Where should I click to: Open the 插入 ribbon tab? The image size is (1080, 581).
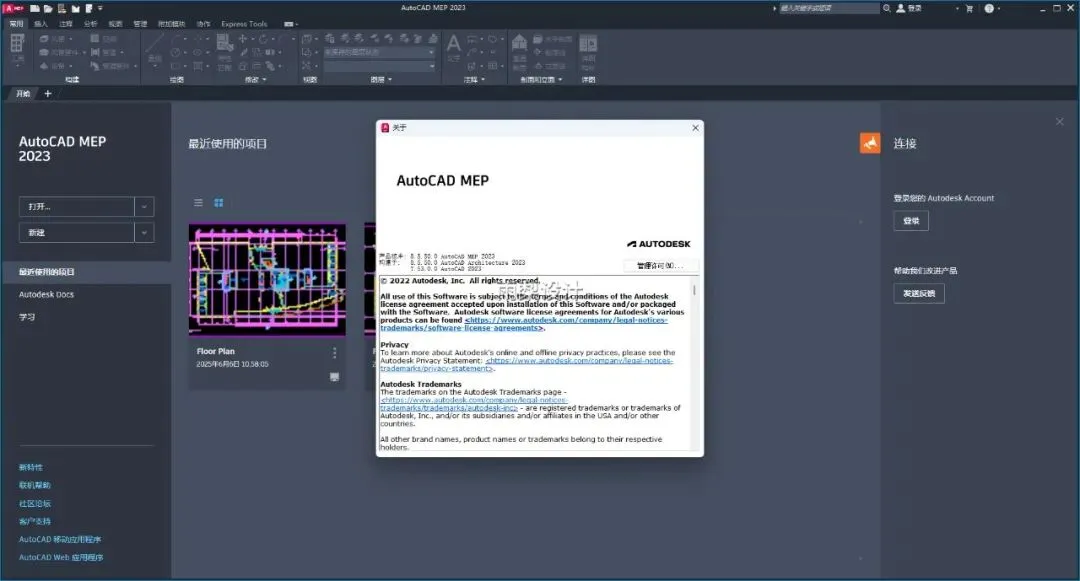coord(41,24)
